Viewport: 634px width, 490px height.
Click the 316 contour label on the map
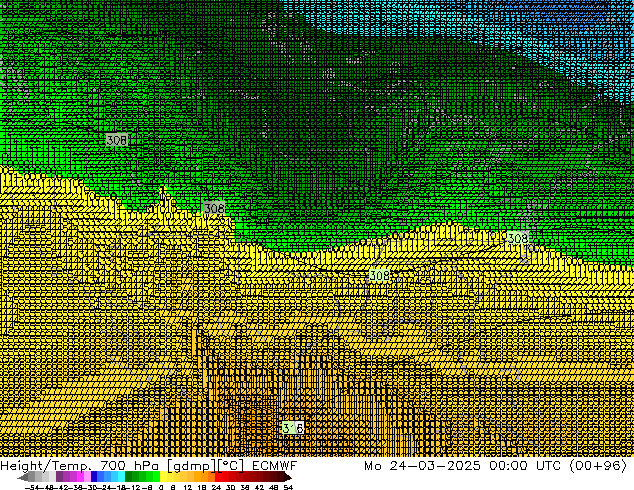293,428
